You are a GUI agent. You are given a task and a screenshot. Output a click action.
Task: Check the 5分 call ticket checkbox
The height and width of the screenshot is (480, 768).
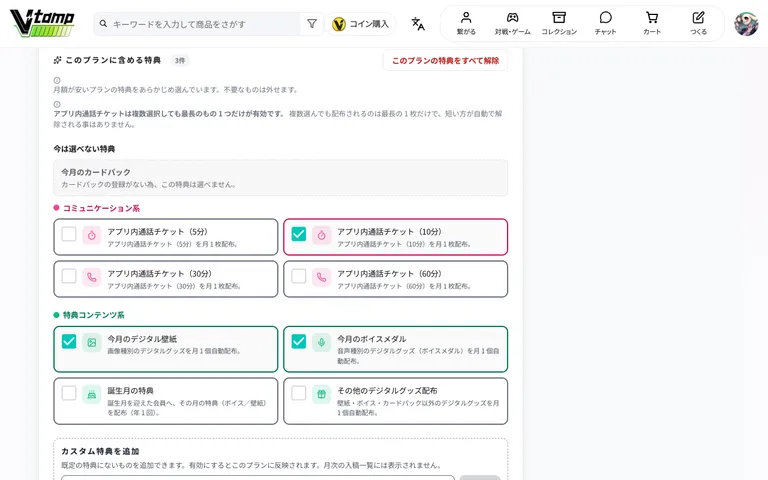69,234
